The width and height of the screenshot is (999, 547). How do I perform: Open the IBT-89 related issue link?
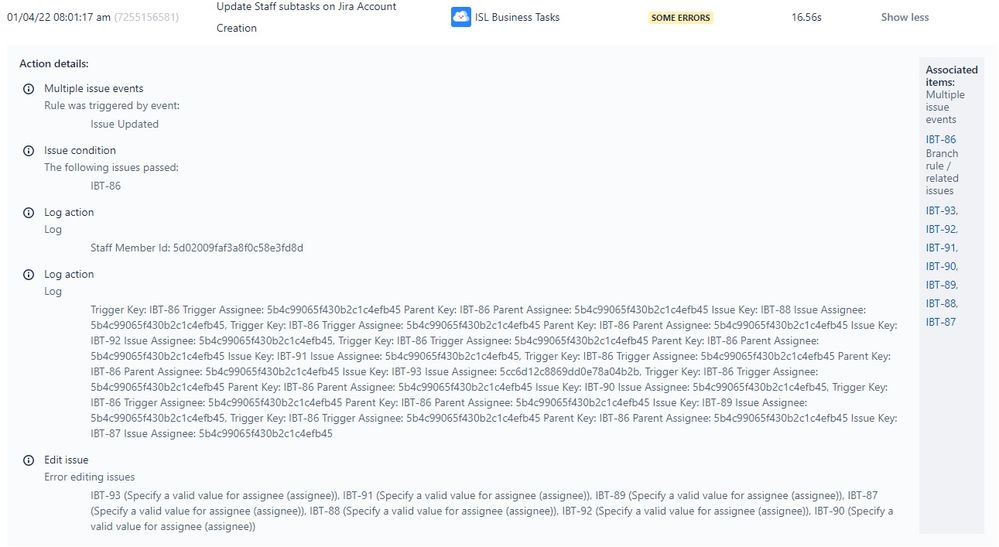(x=941, y=285)
